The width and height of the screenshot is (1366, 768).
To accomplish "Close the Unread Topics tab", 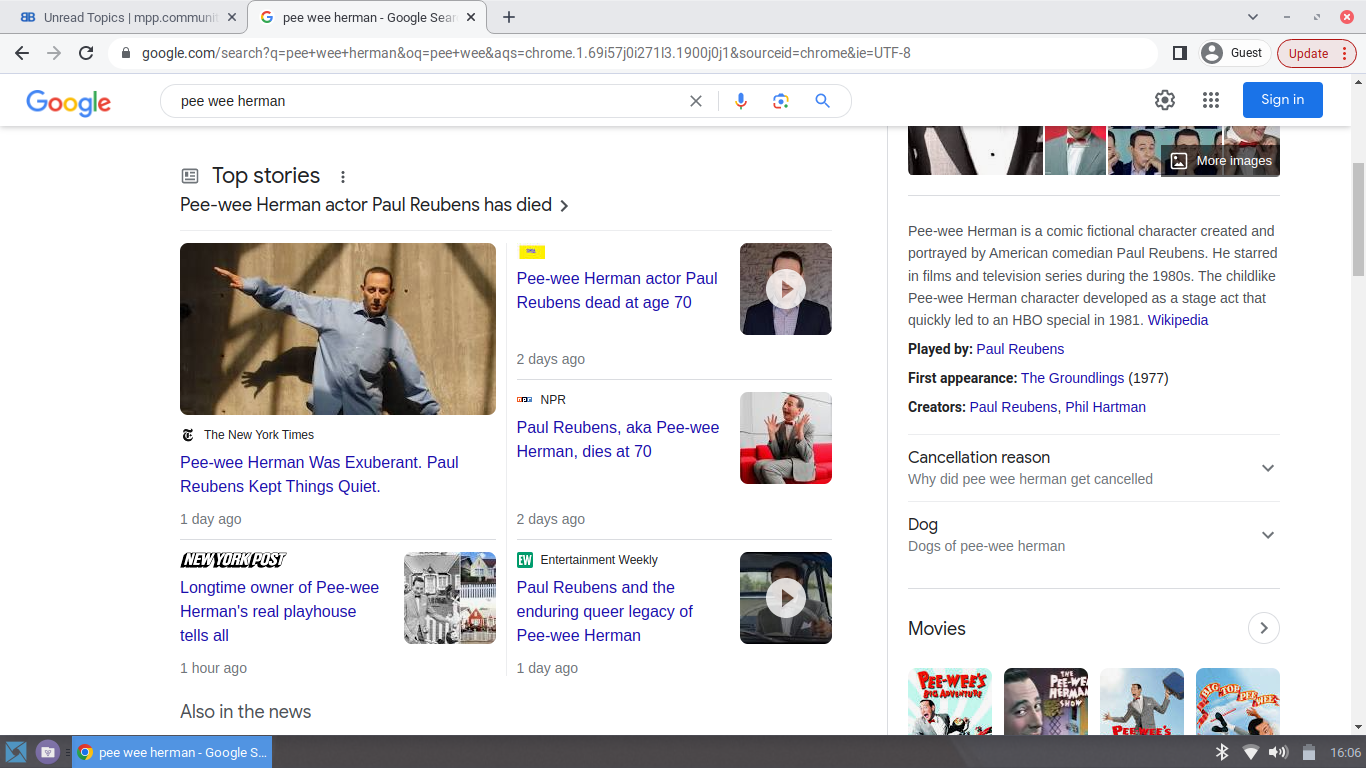I will coord(232,17).
